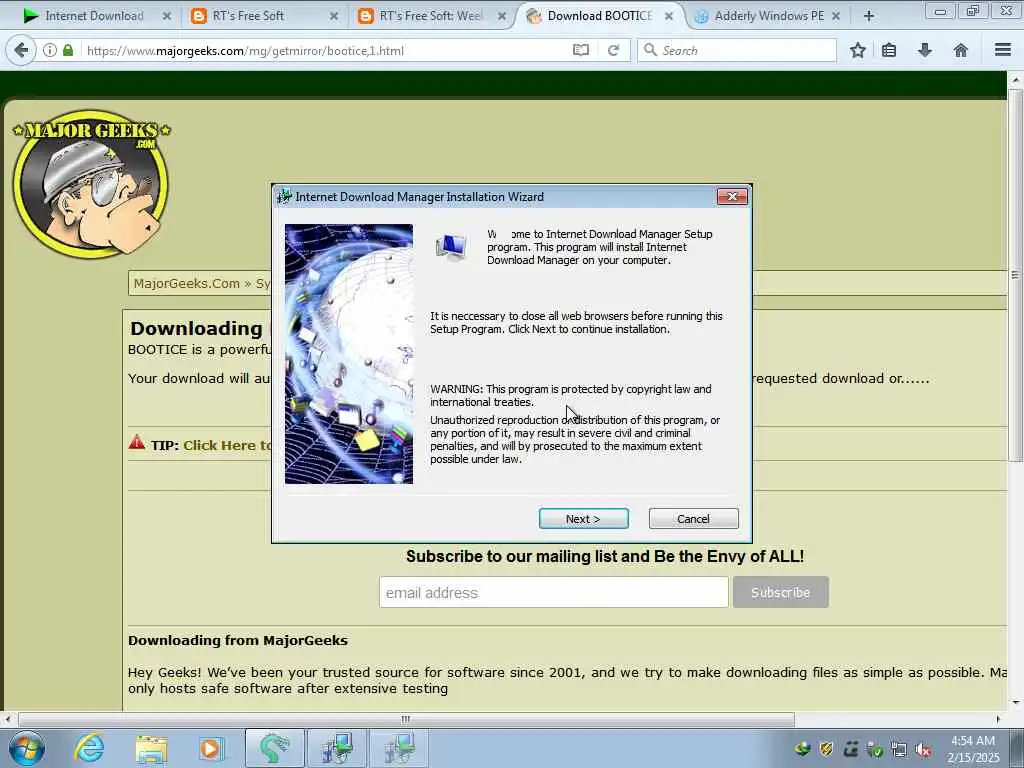Open a new browser tab
Screen dimensions: 1024x768
click(869, 16)
